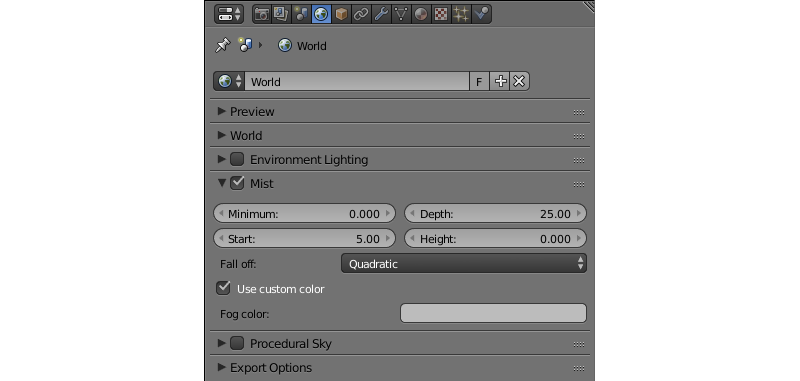Increase Minimum with its right arrow
Screen dimensions: 800x381
tap(388, 214)
